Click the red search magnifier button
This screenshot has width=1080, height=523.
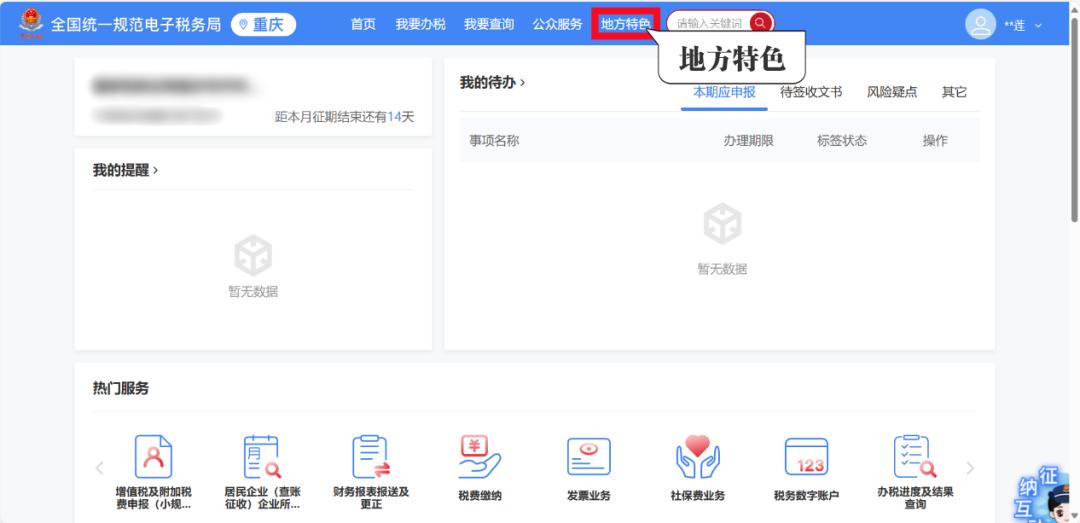tap(760, 24)
